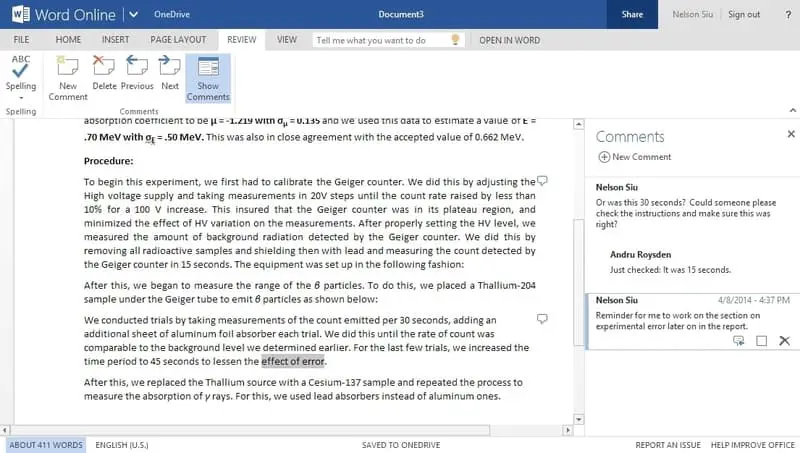800x453 pixels.
Task: Click the lightbulb icon in the search box
Action: (x=456, y=39)
